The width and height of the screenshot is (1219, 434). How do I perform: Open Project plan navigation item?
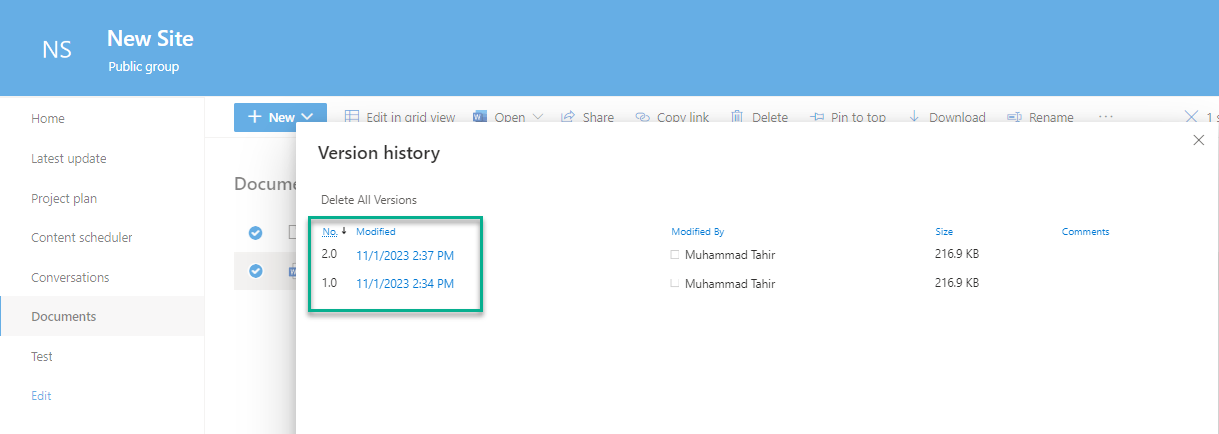(x=64, y=198)
